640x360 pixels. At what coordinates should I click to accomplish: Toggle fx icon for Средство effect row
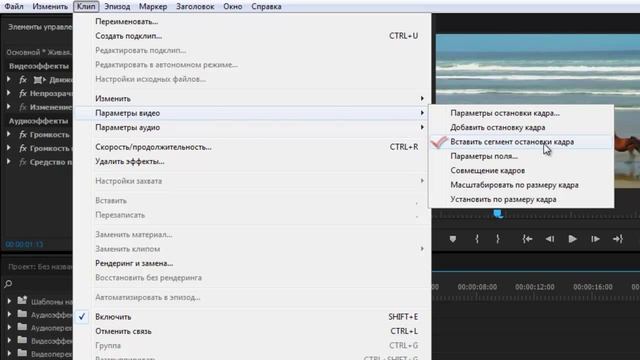pyautogui.click(x=23, y=162)
